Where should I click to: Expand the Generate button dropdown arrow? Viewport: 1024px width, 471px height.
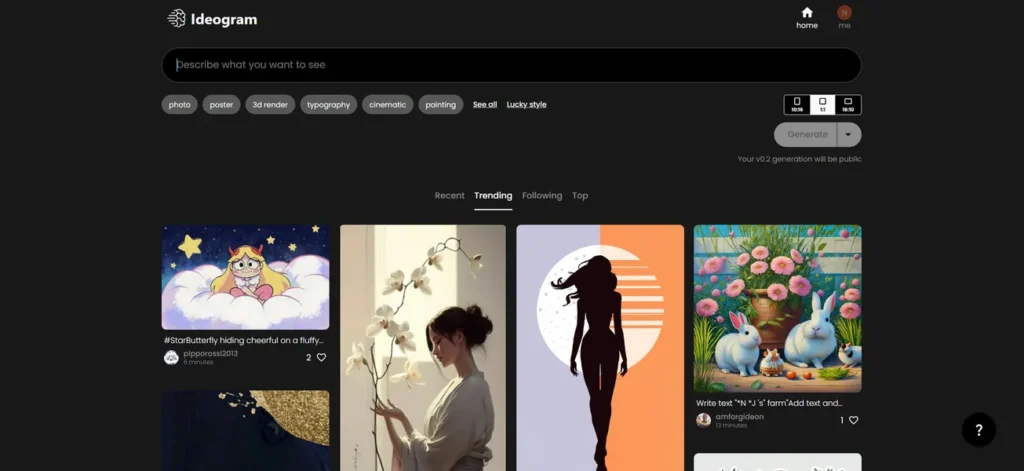tap(849, 134)
